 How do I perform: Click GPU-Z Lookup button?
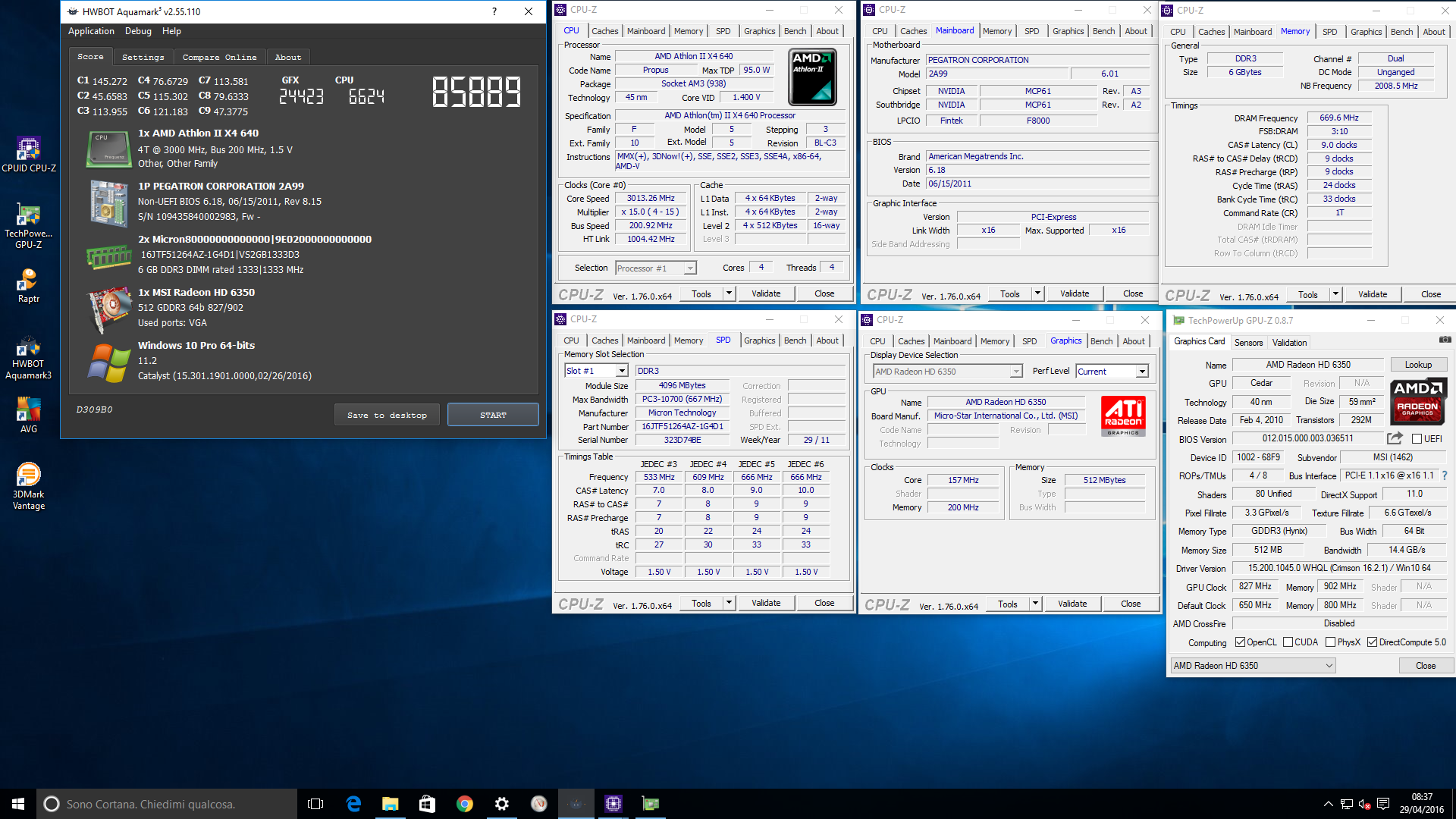click(x=1418, y=365)
